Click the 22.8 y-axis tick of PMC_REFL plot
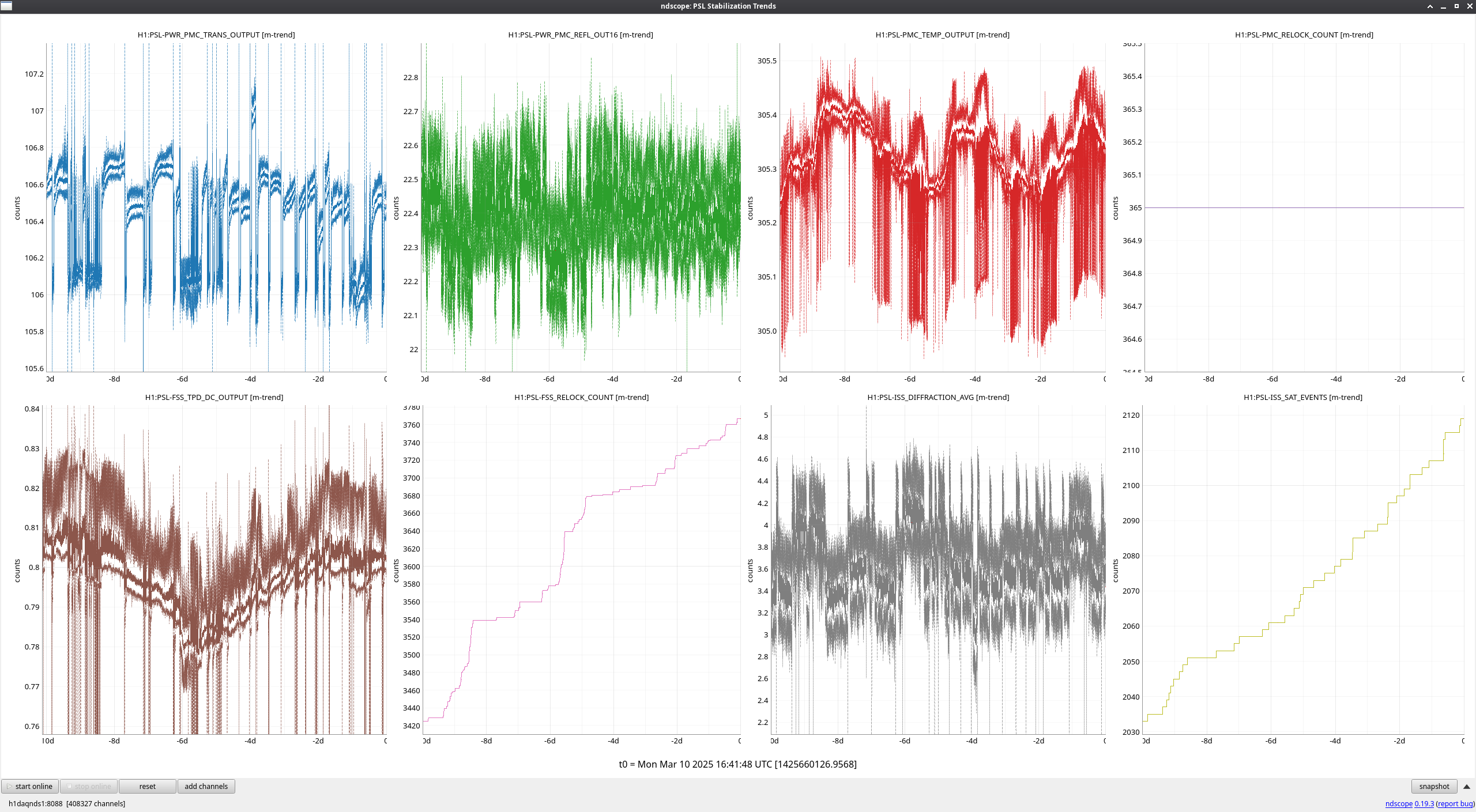 (x=411, y=77)
